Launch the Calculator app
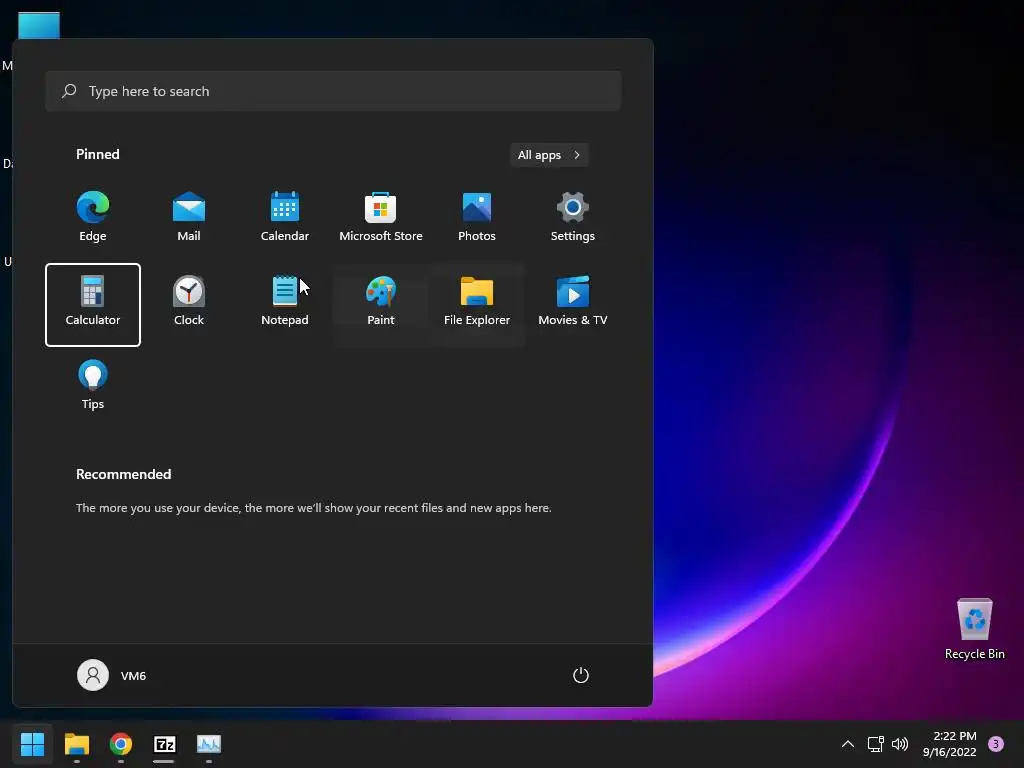The height and width of the screenshot is (768, 1024). tap(93, 304)
